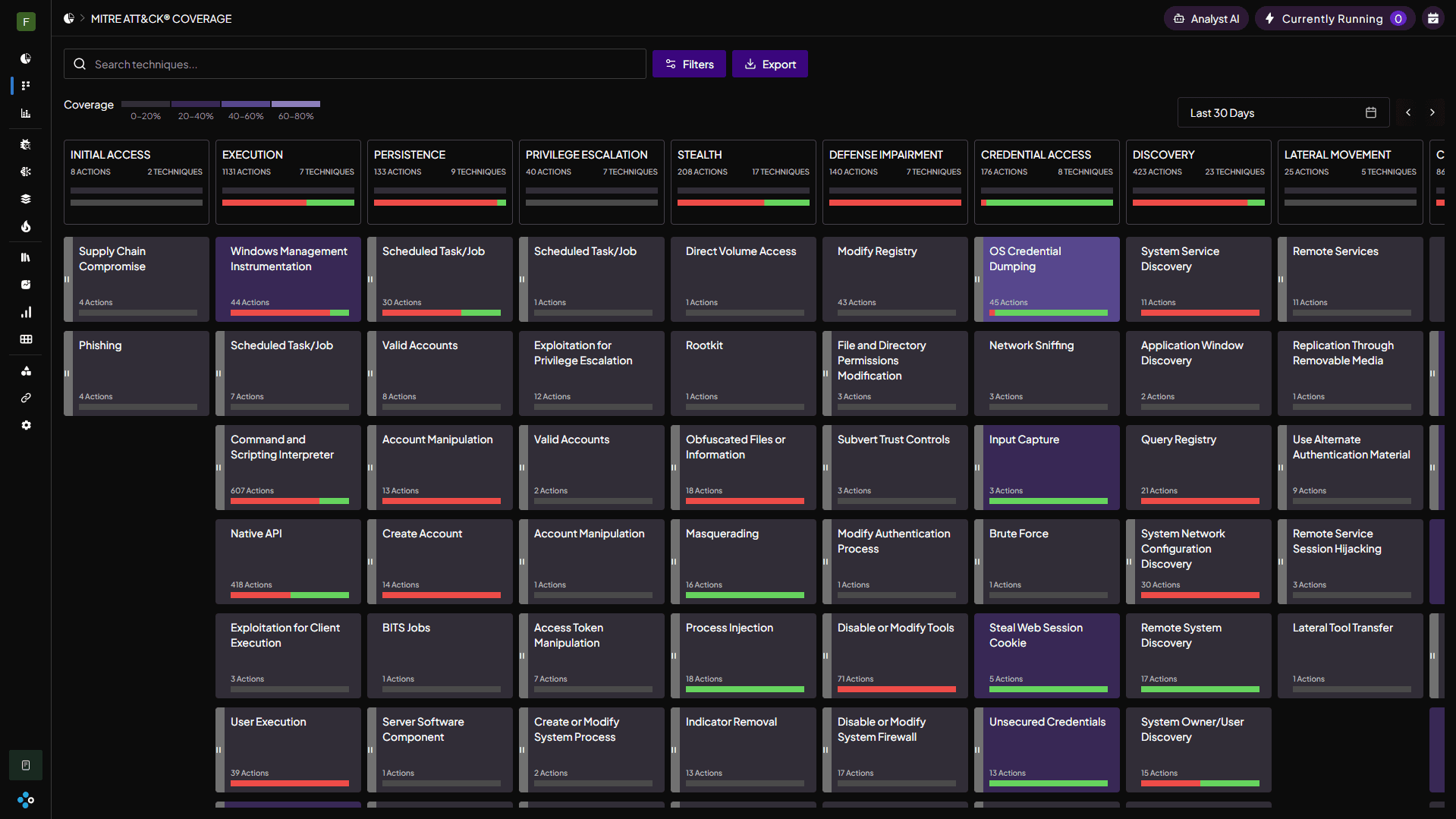Click the multicolor dots logo at sidebar bottom
Viewport: 1456px width, 819px height.
[x=26, y=800]
